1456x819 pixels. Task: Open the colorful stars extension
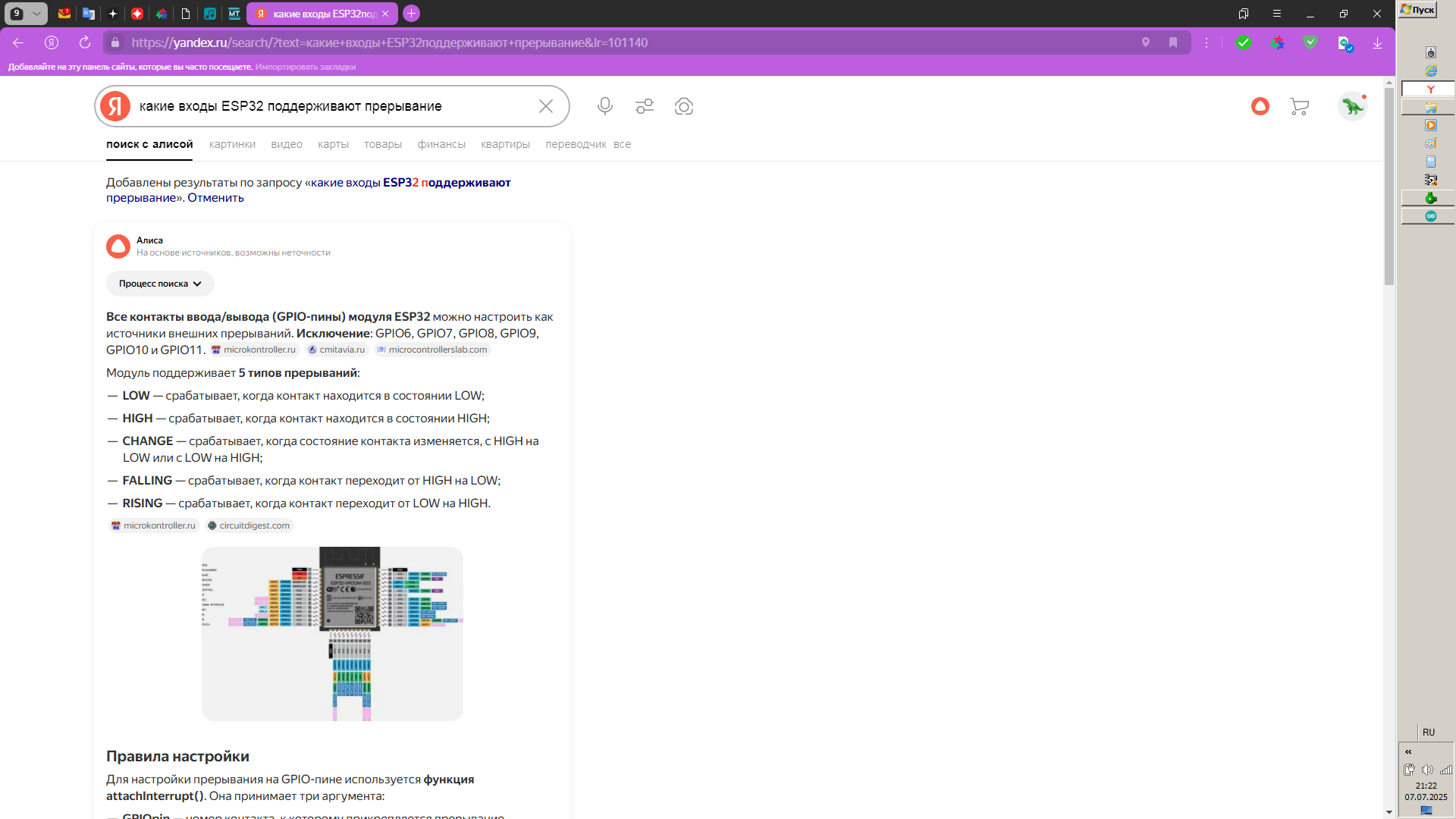(x=1278, y=42)
